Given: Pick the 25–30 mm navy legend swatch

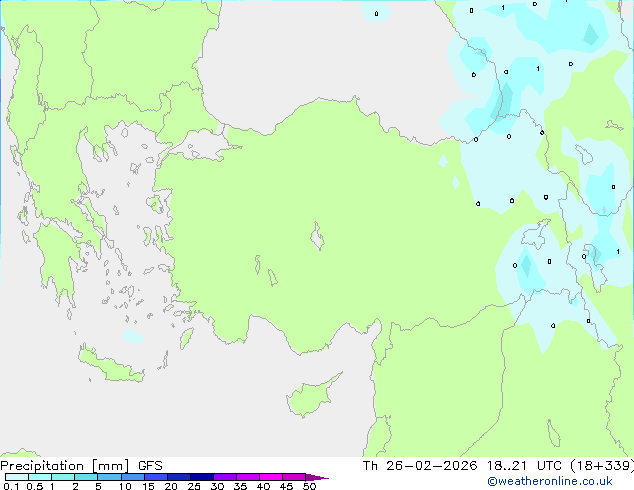Looking at the screenshot, I should pos(202,477).
